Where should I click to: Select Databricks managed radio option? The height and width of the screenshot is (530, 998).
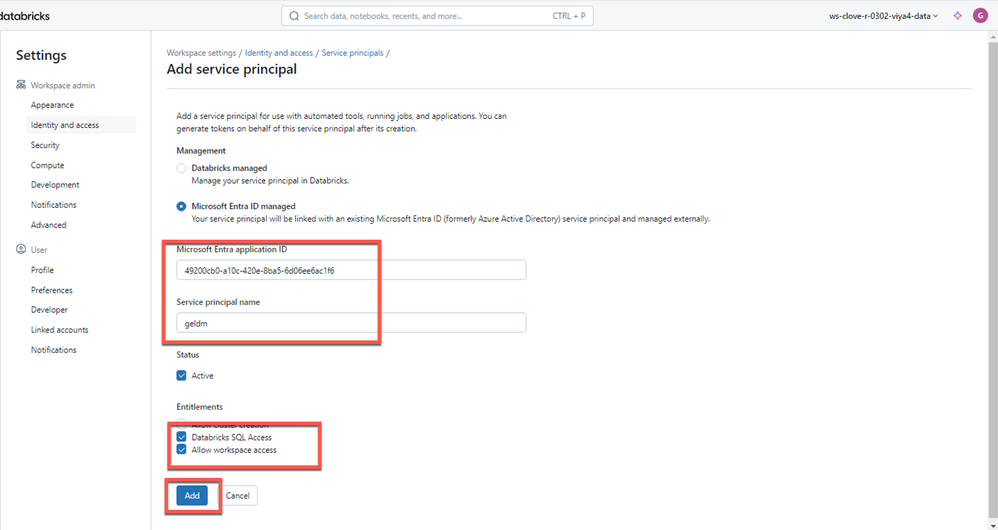(182, 168)
